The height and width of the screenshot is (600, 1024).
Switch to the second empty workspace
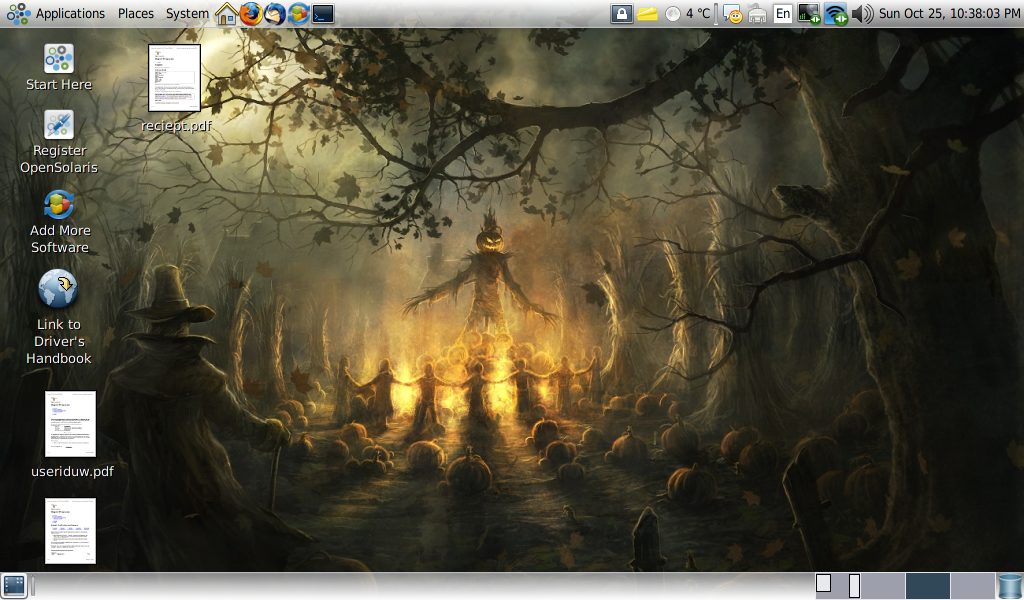pos(883,586)
